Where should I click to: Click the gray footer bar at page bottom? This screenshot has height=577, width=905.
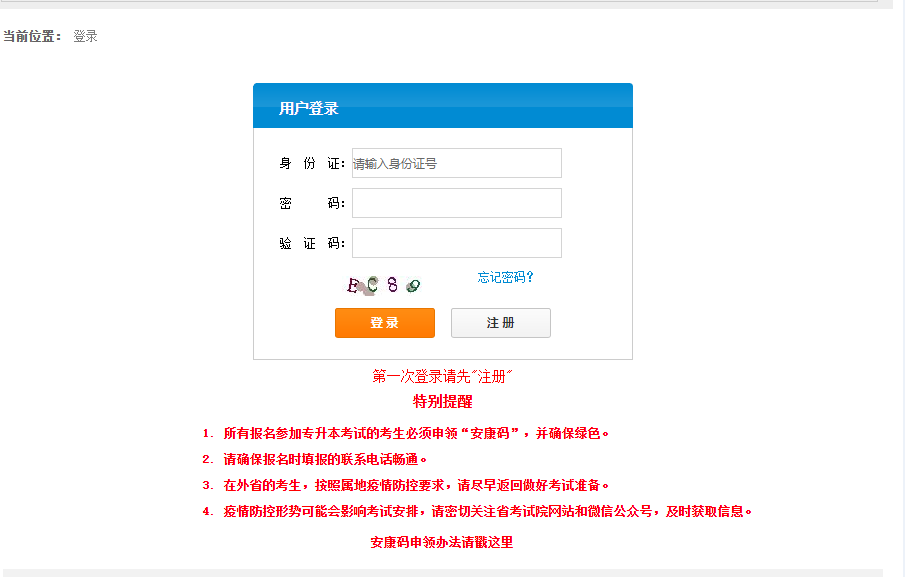(x=452, y=570)
